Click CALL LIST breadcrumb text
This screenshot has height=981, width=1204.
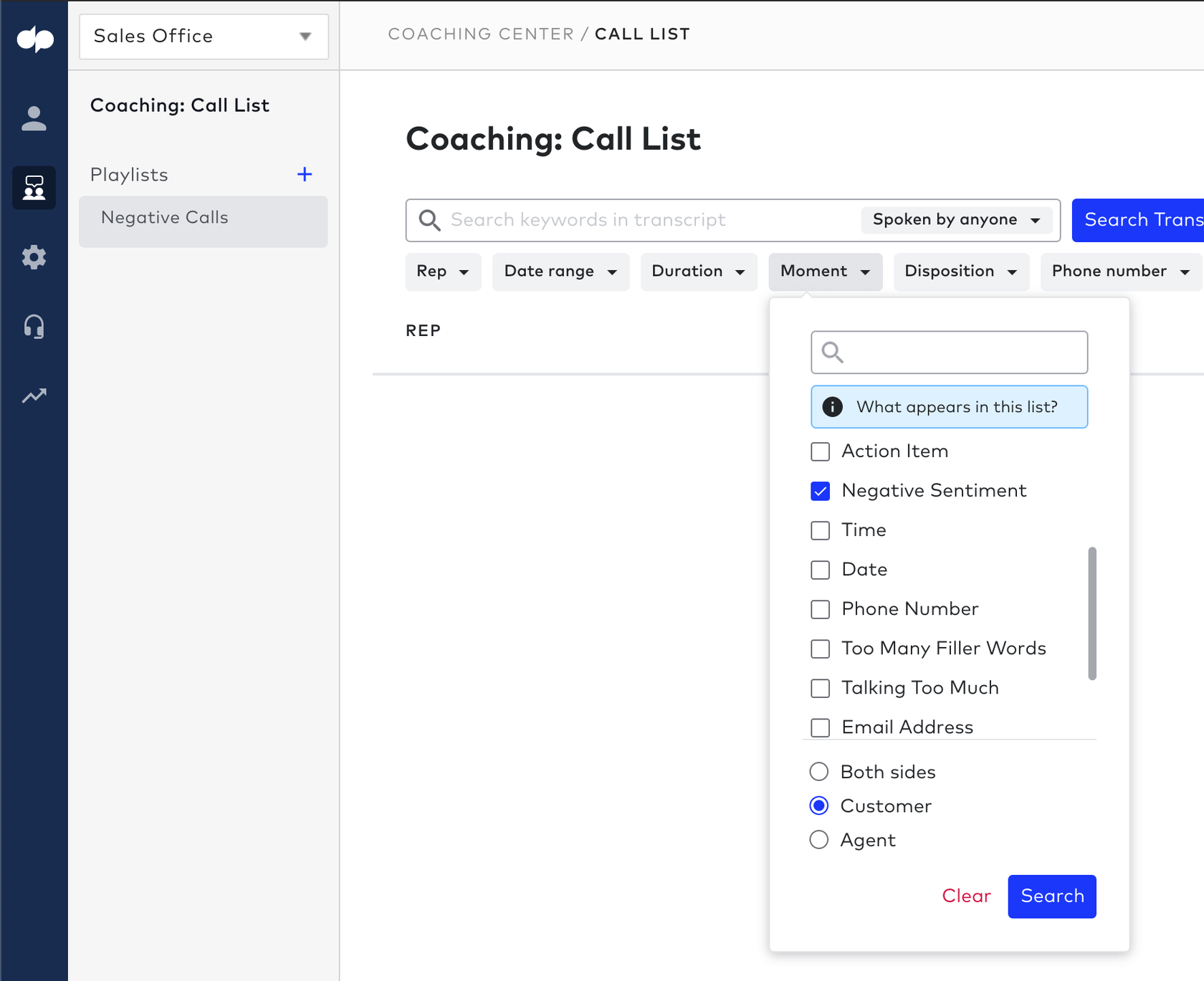(642, 34)
